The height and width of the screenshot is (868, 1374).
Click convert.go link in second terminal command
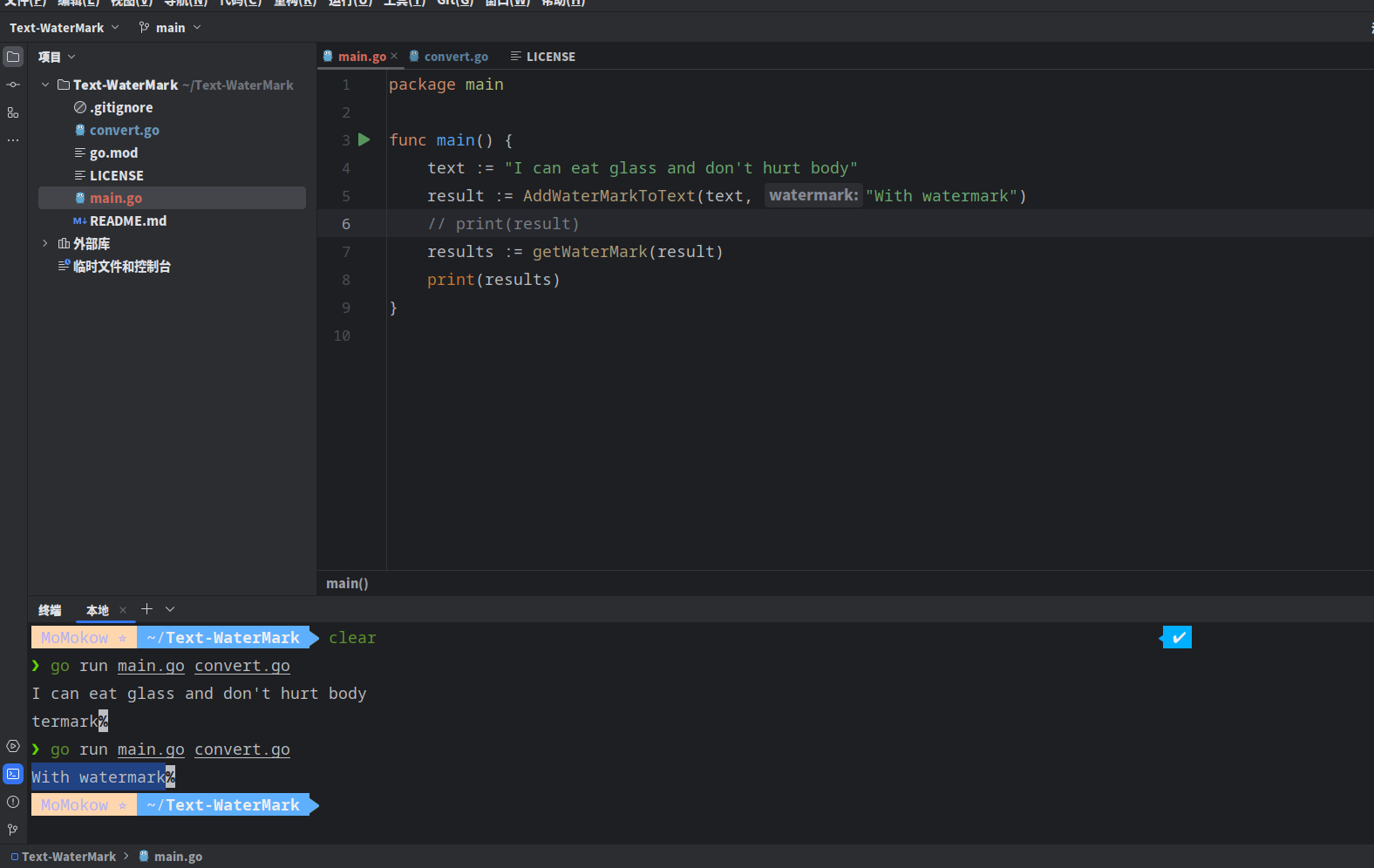point(242,749)
